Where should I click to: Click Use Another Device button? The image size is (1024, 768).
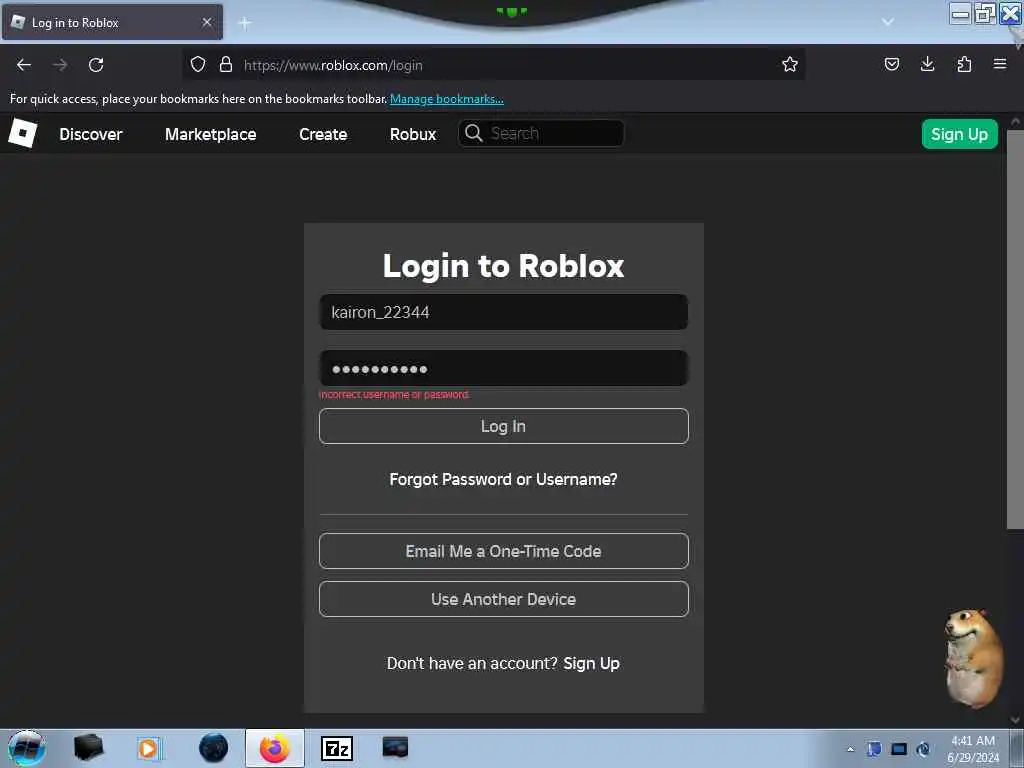pyautogui.click(x=504, y=599)
